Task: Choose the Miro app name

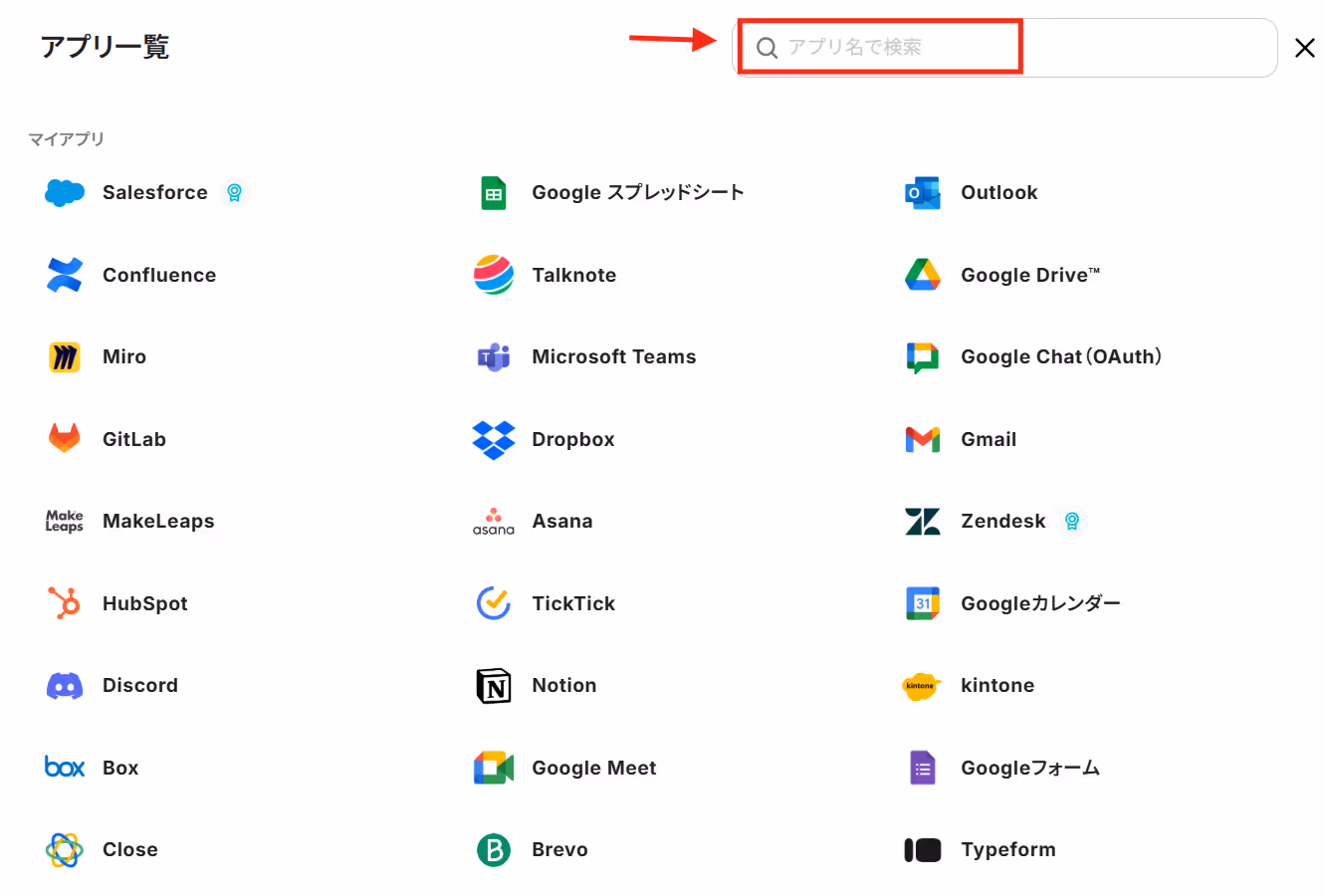Action: click(124, 356)
